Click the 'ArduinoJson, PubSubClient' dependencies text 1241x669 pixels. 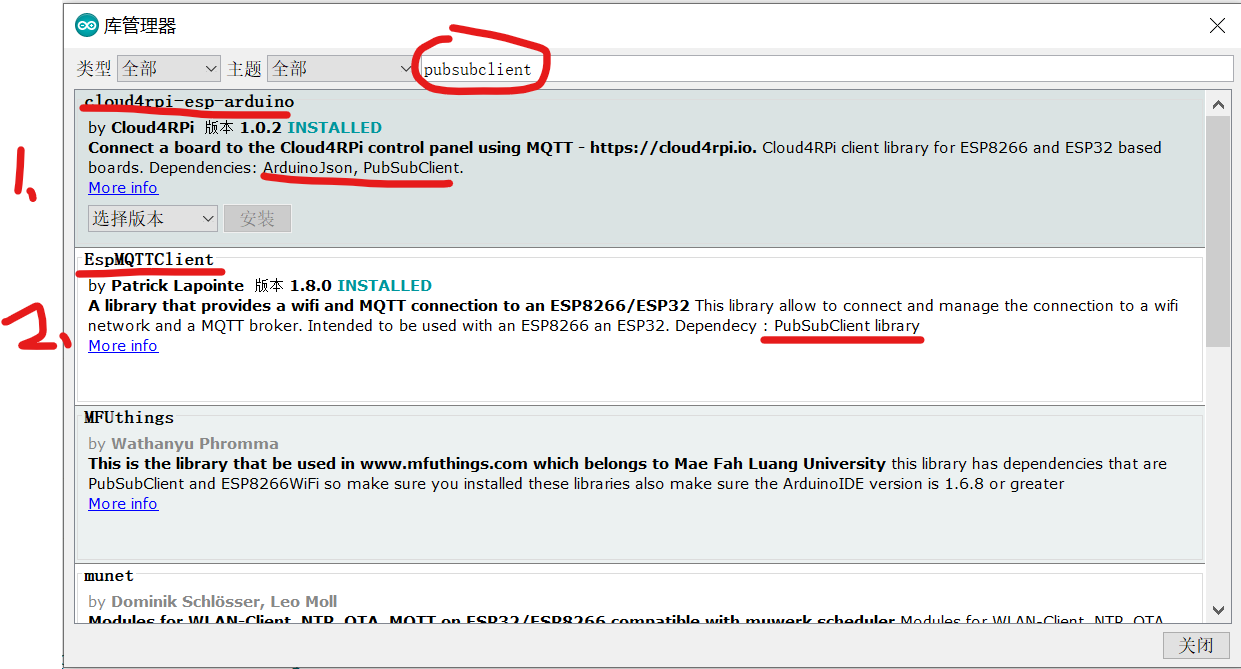tap(361, 168)
